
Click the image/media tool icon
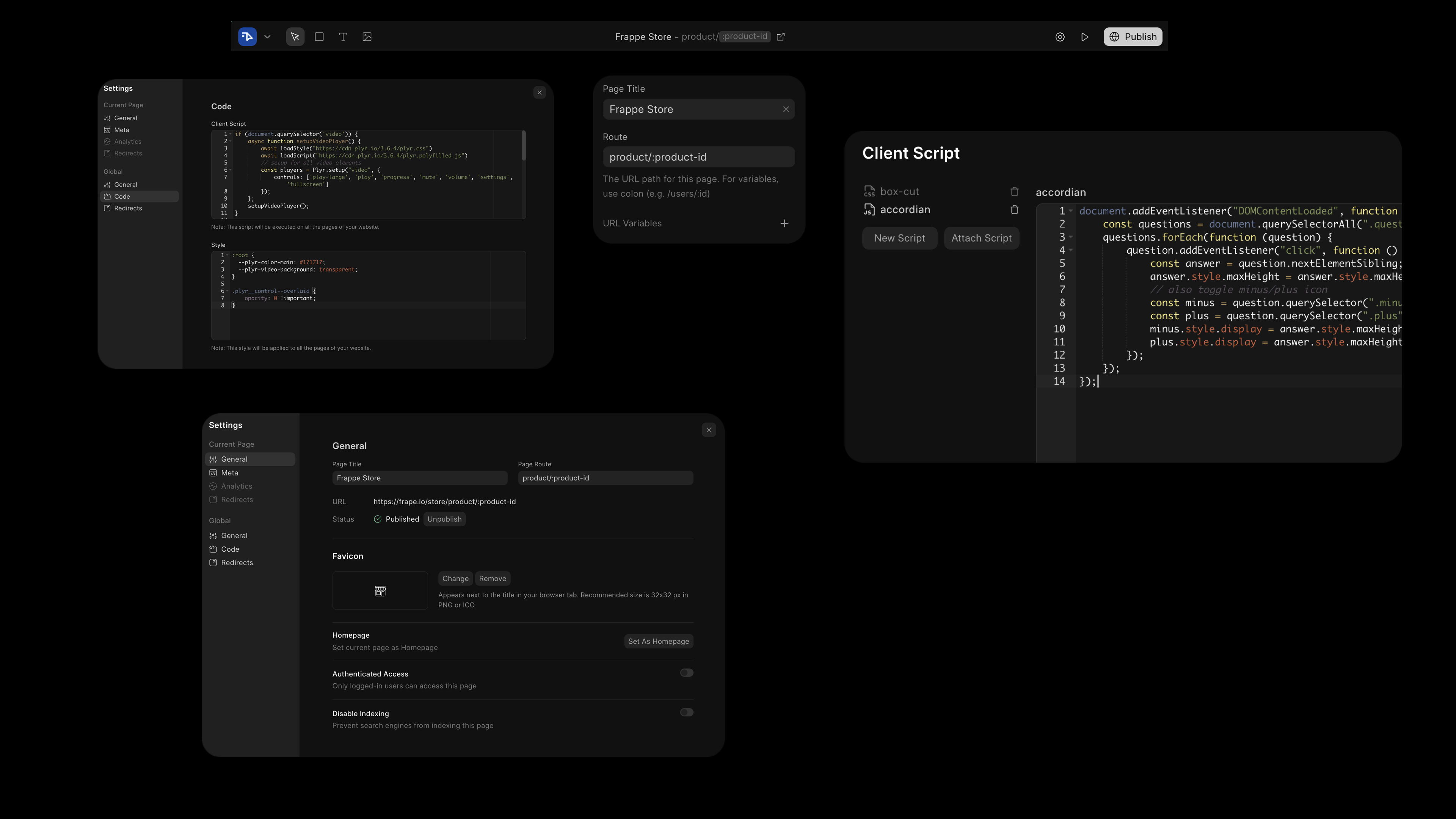point(367,36)
